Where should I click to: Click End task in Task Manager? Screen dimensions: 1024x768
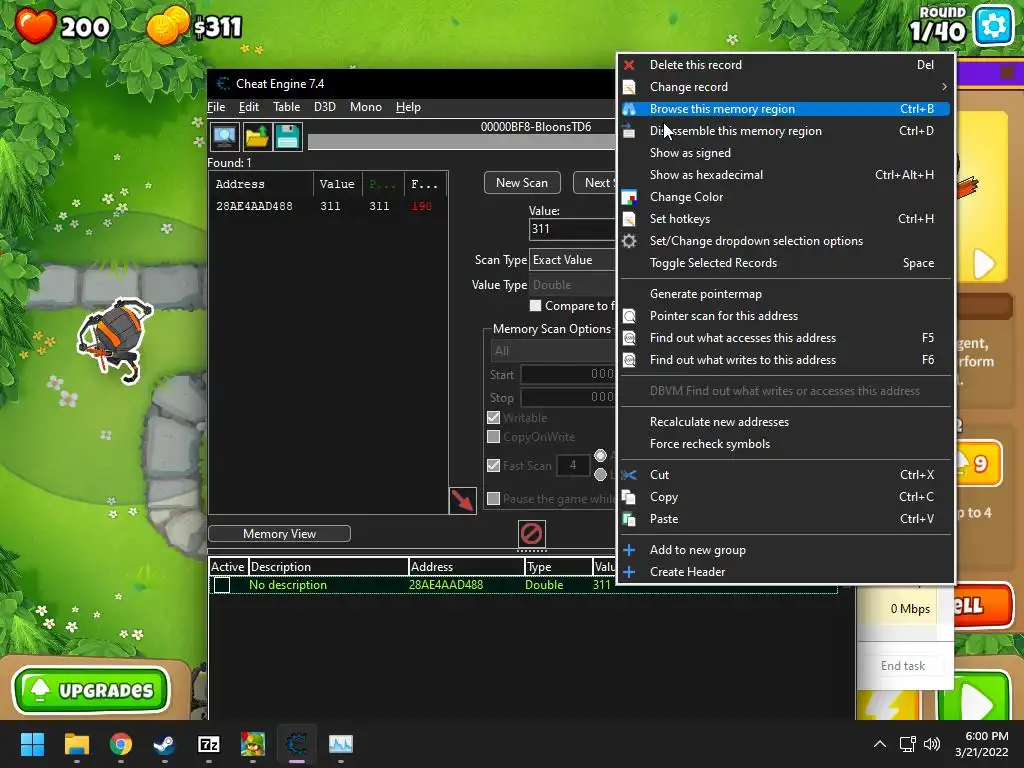pos(903,665)
